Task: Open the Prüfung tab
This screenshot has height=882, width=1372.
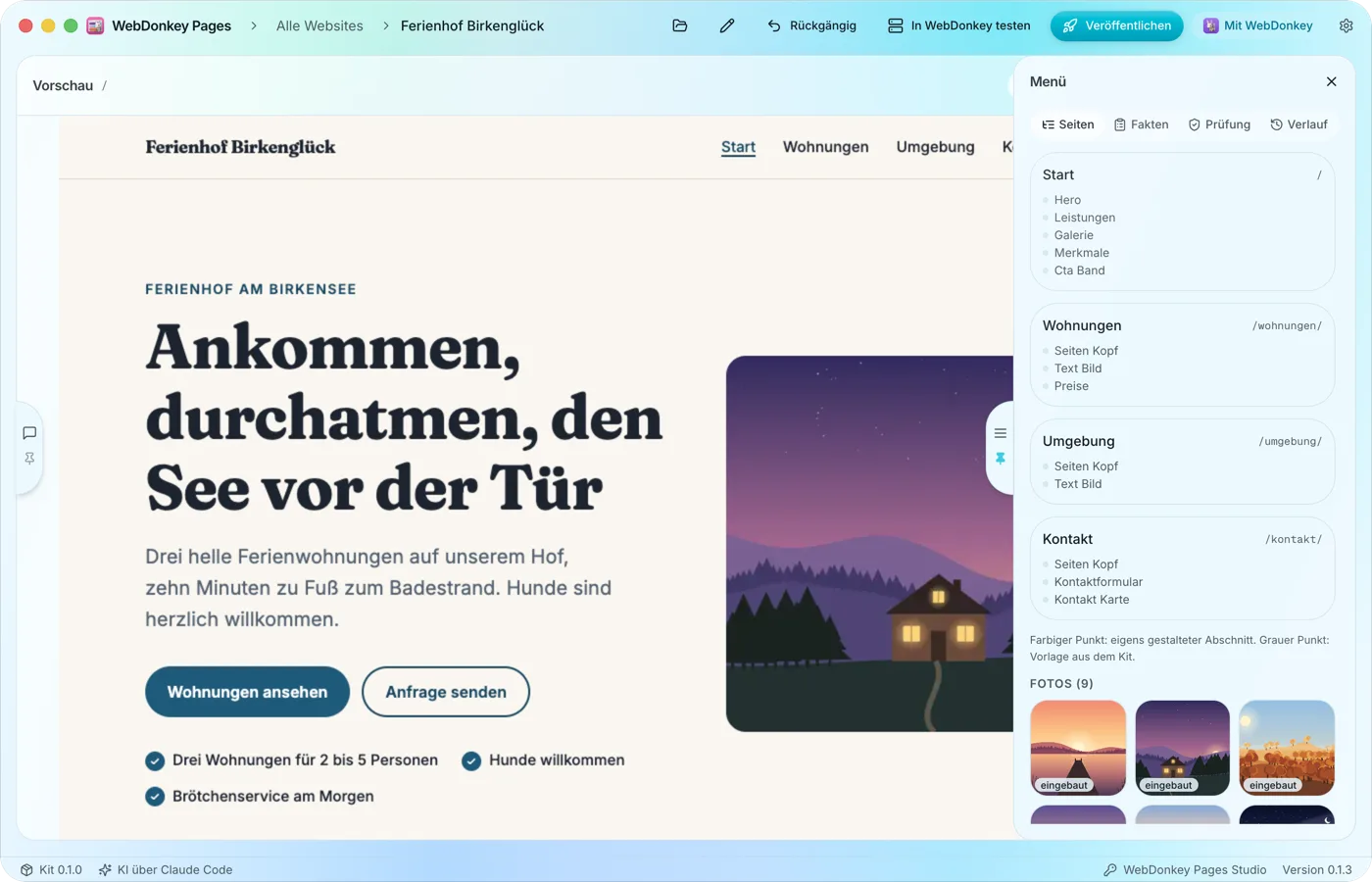Action: point(1219,124)
